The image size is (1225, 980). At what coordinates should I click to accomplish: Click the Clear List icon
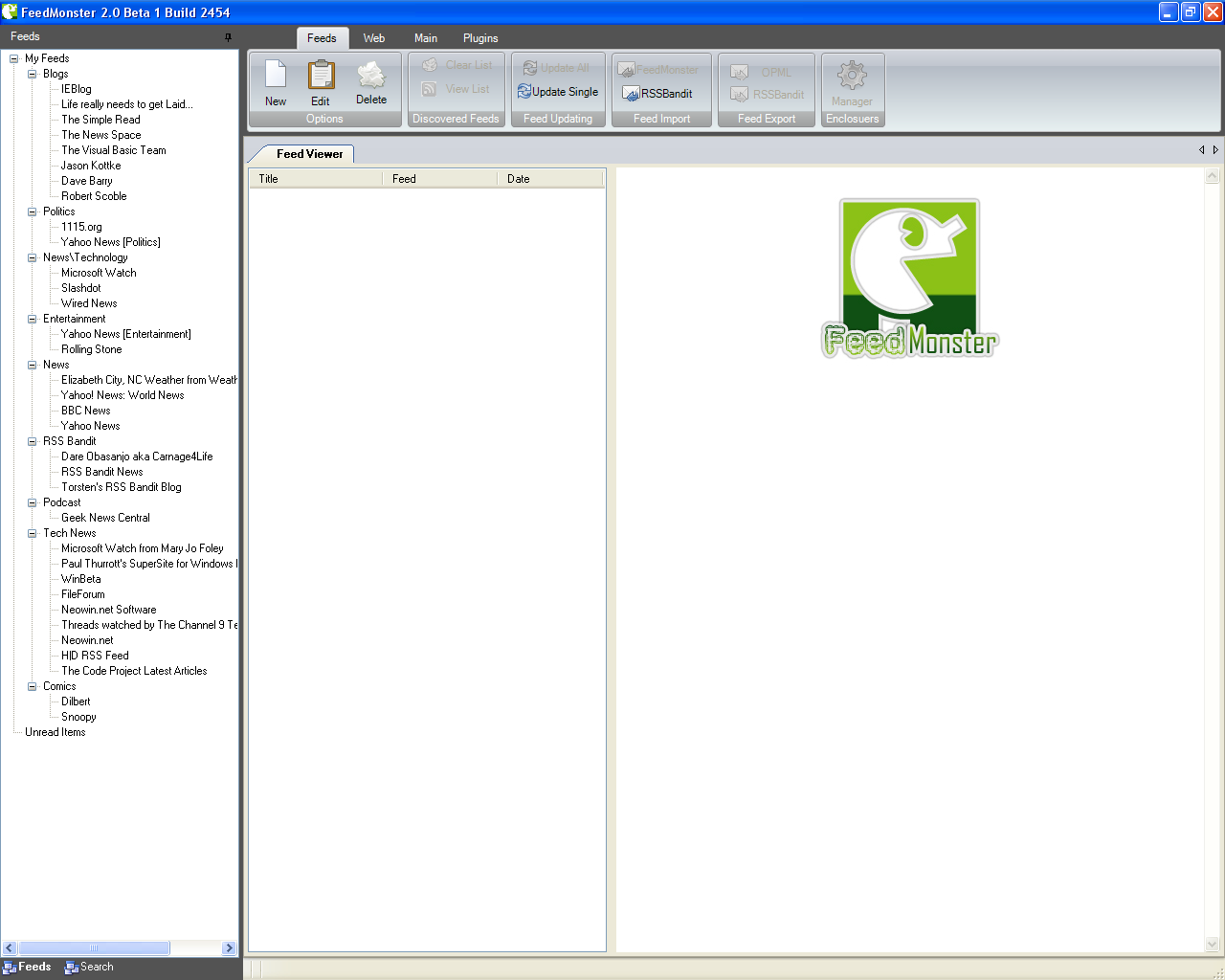(457, 65)
